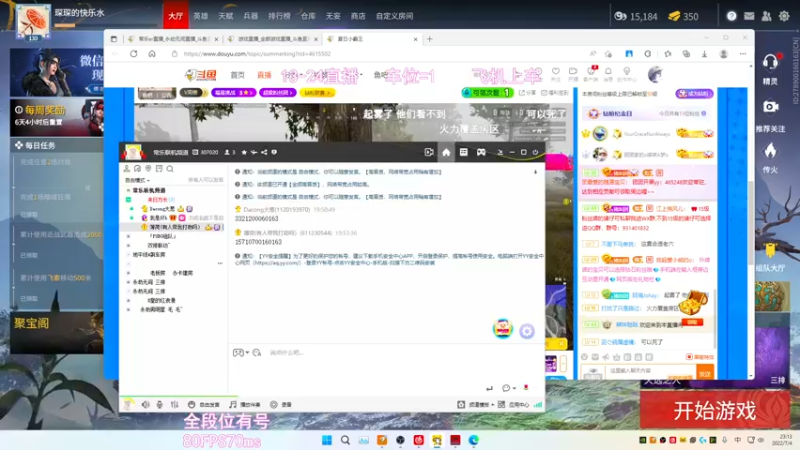
Task: Start the match with 开始游戏 button
Action: coord(714,410)
